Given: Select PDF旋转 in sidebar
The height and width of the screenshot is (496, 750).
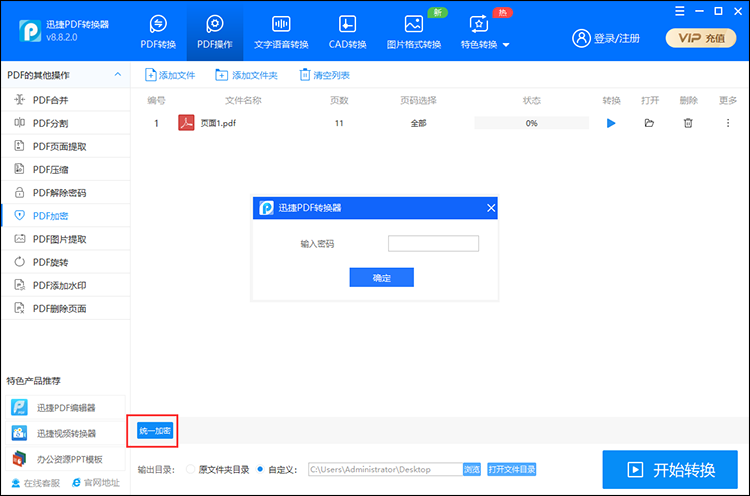Looking at the screenshot, I should point(66,262).
